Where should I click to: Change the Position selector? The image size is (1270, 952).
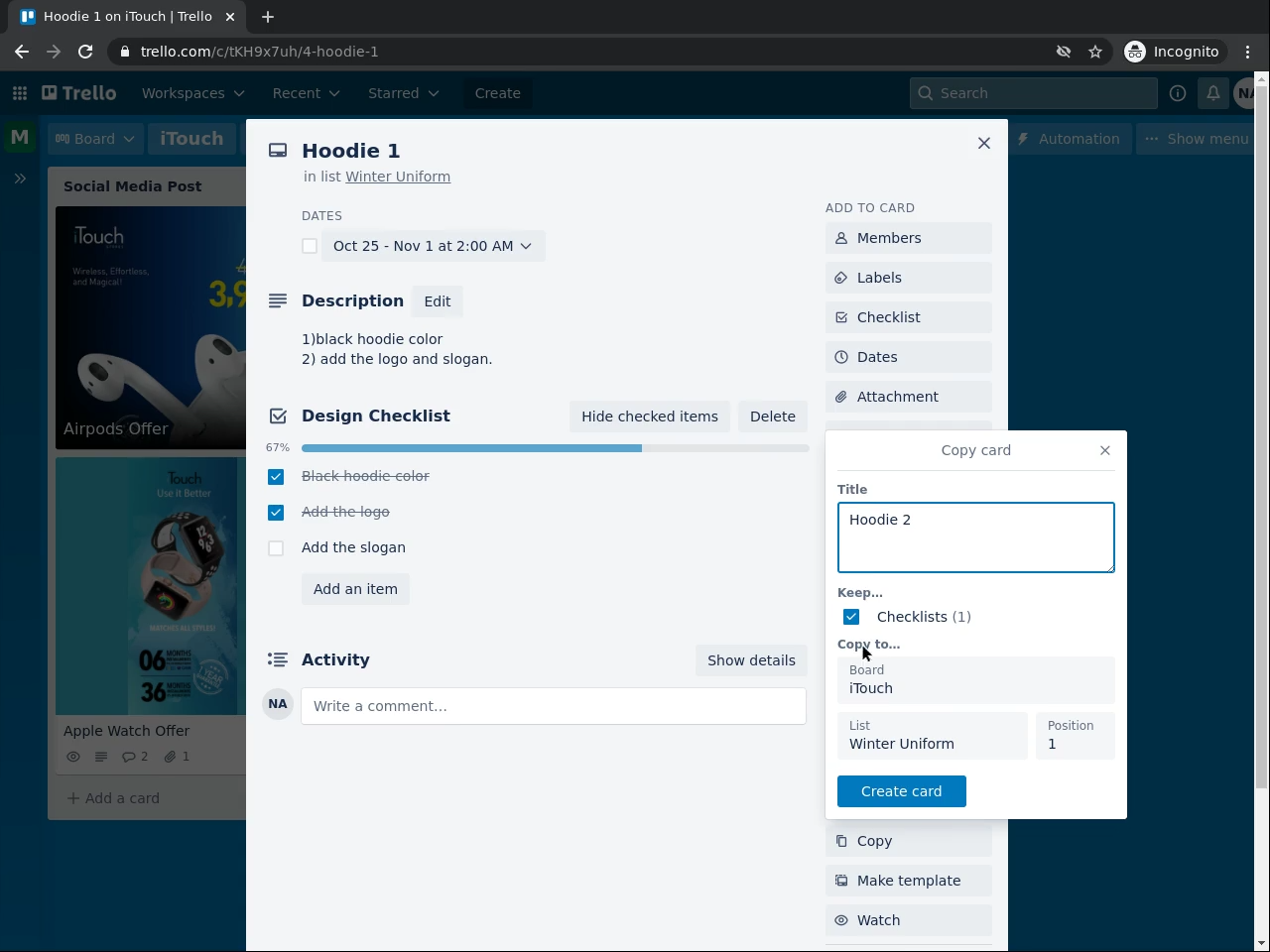[1076, 736]
